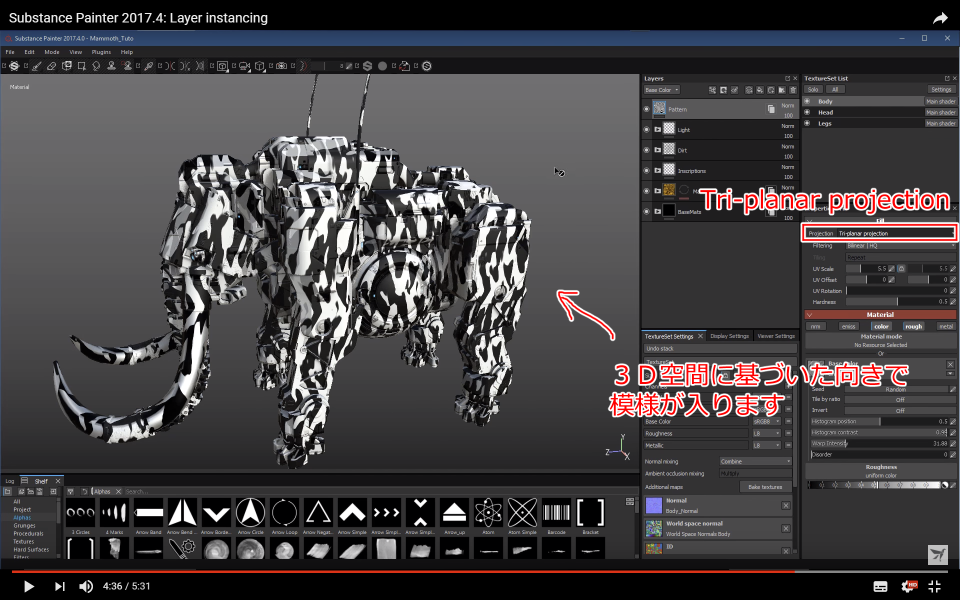The image size is (960, 600).
Task: Toggle visibility of Body texture set
Action: click(807, 101)
